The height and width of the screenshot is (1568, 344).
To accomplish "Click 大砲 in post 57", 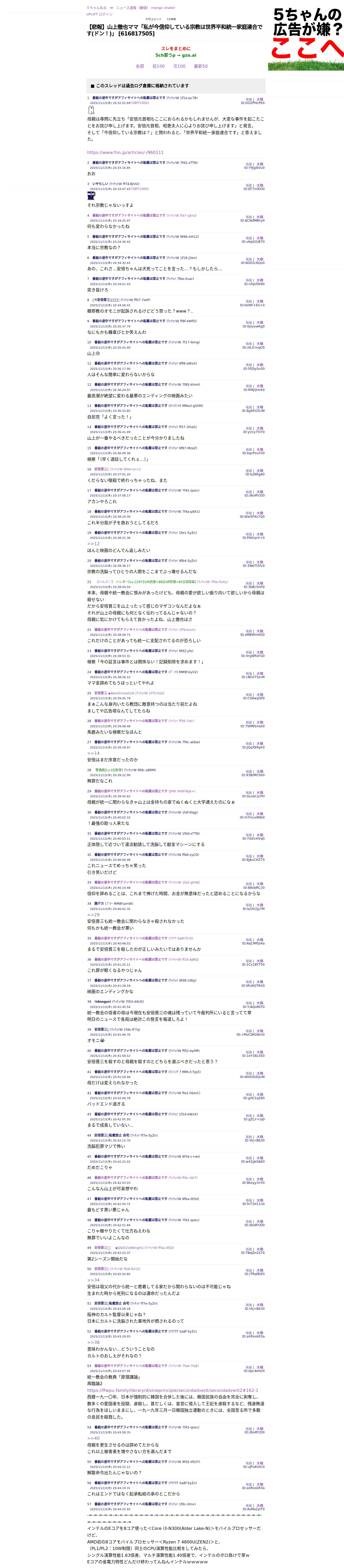I will [260, 1506].
